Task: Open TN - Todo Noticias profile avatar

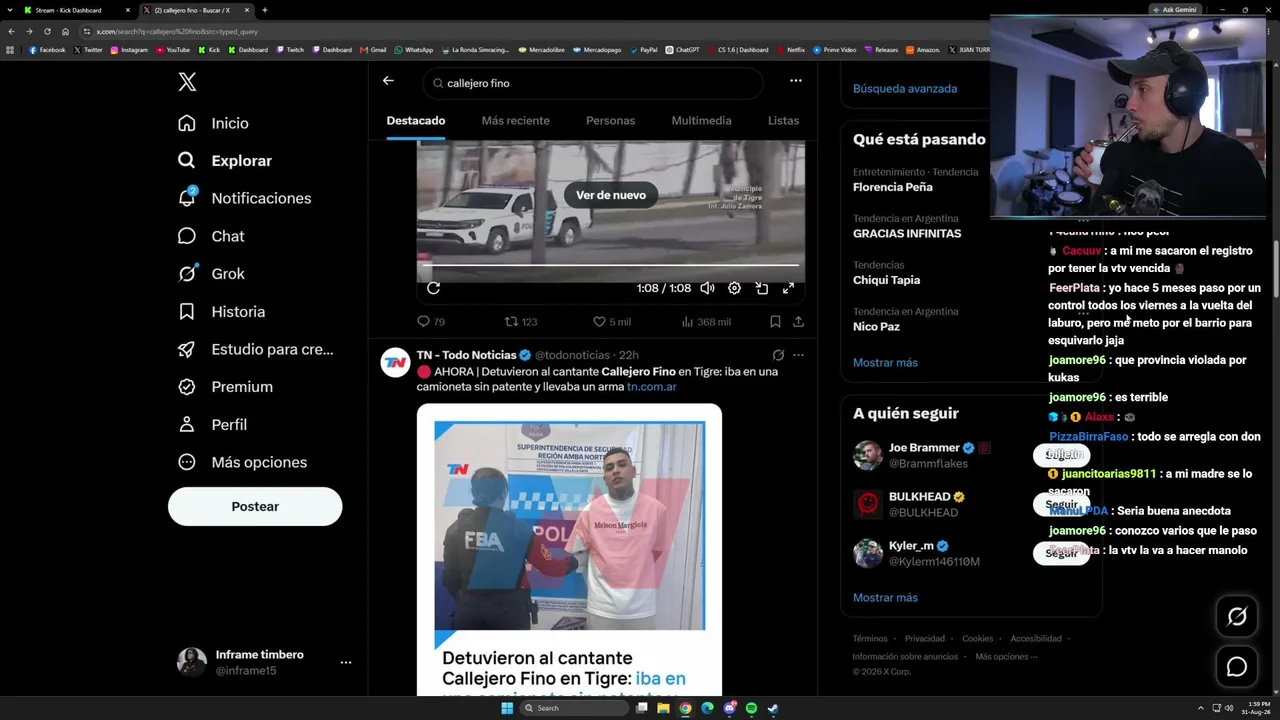Action: point(395,363)
